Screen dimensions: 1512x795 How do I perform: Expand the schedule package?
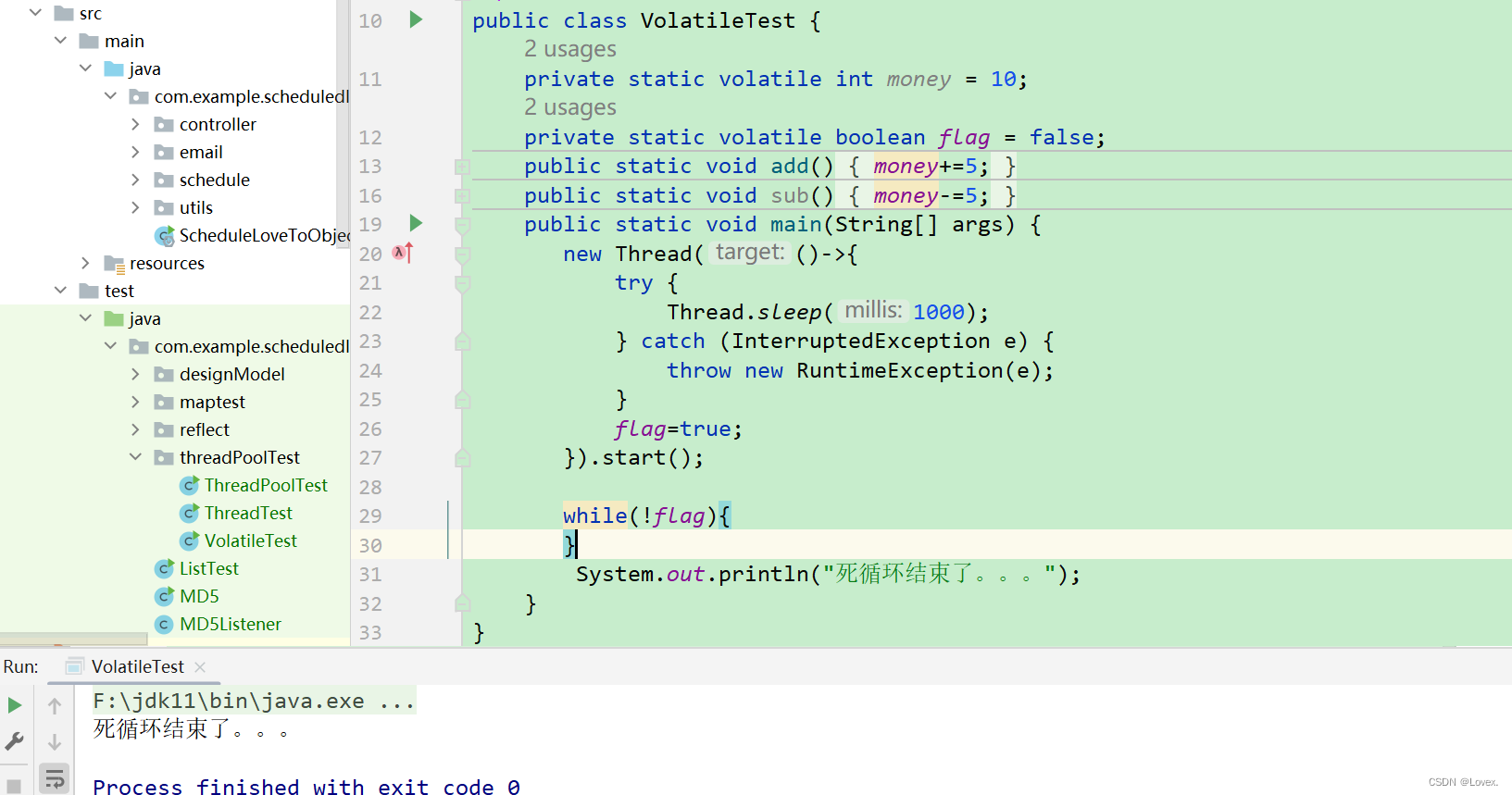pos(136,180)
